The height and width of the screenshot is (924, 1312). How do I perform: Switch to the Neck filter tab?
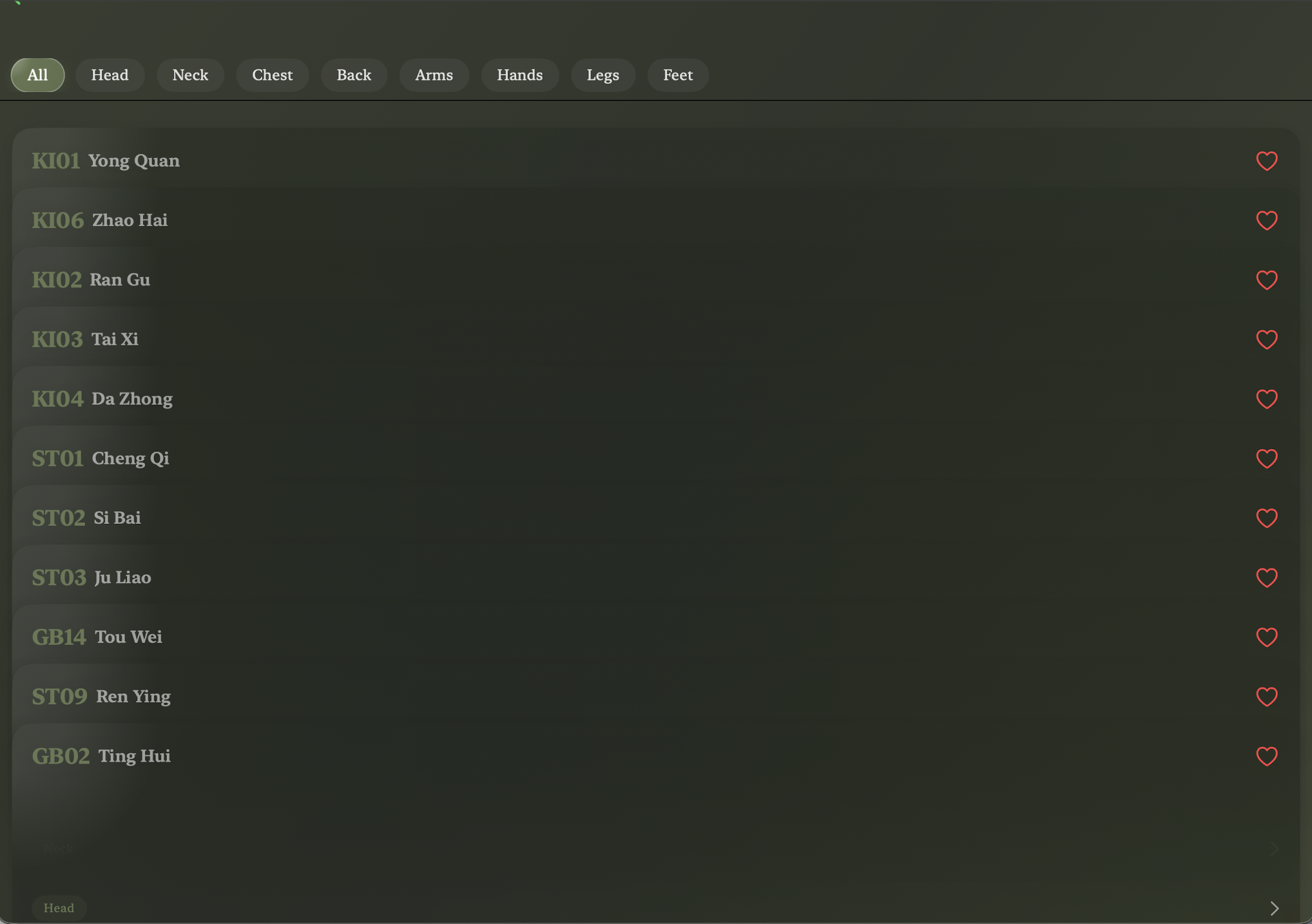(190, 75)
